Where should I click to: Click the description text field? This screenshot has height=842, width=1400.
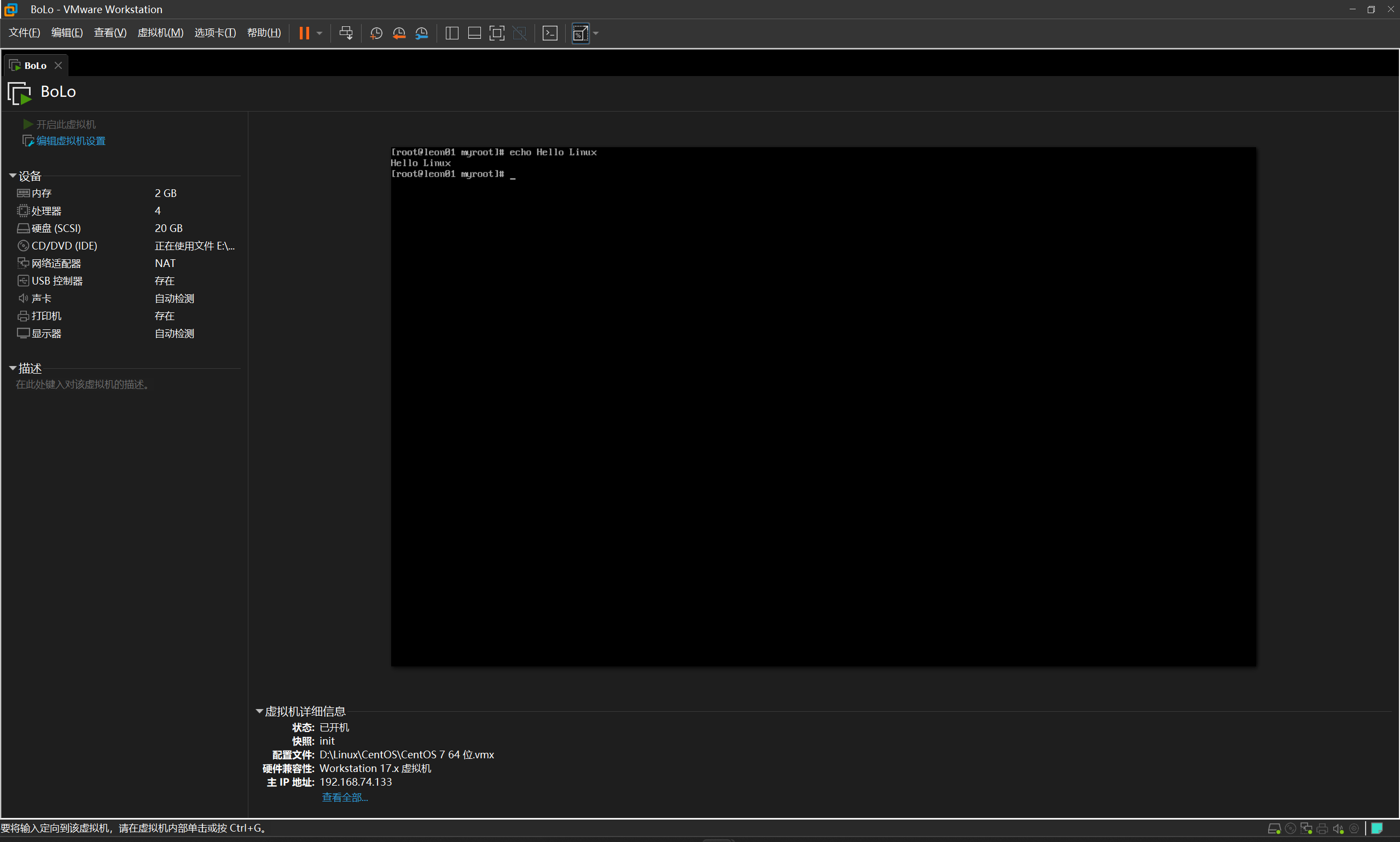point(82,385)
